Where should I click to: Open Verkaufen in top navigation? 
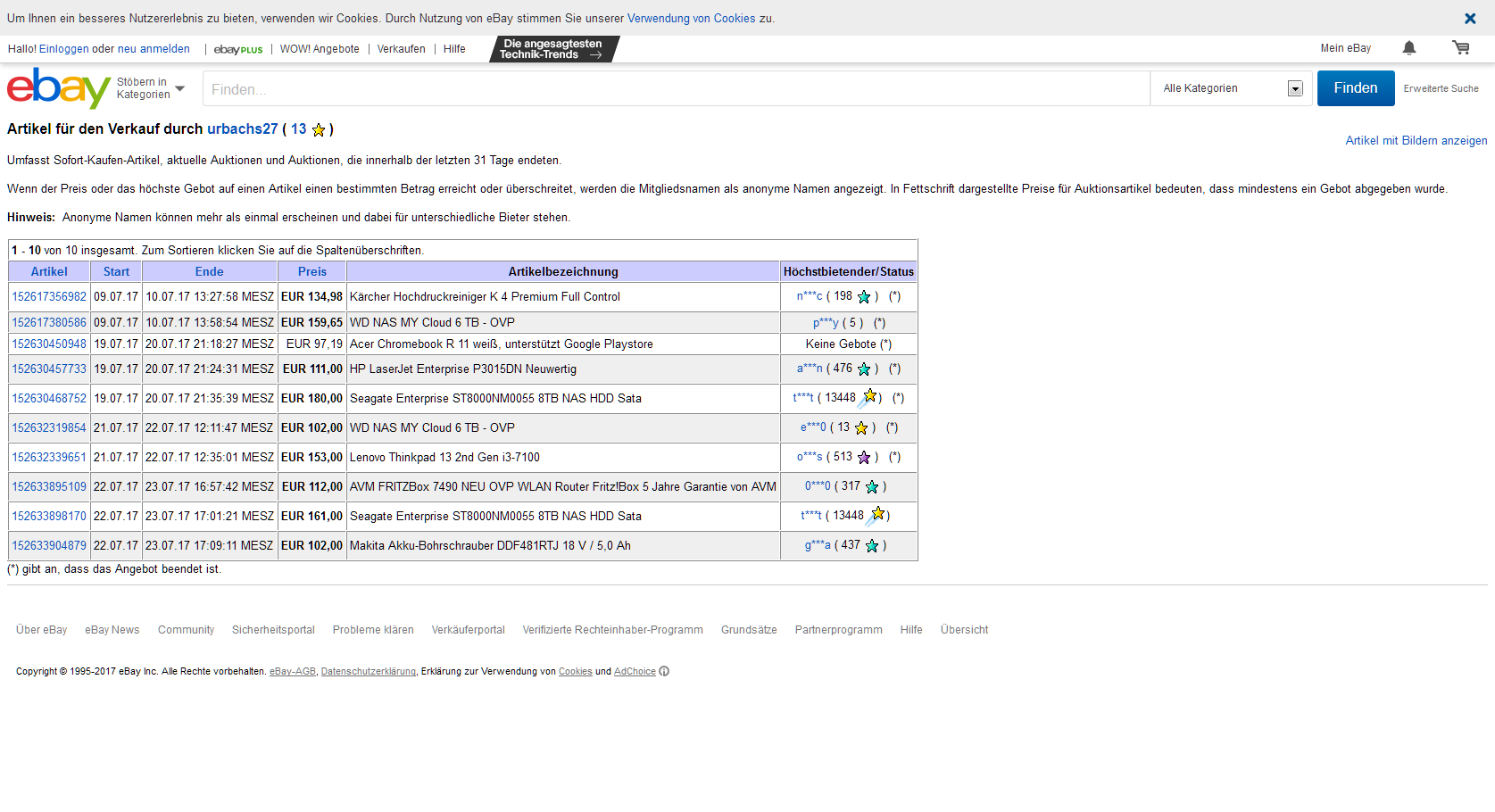(x=402, y=49)
